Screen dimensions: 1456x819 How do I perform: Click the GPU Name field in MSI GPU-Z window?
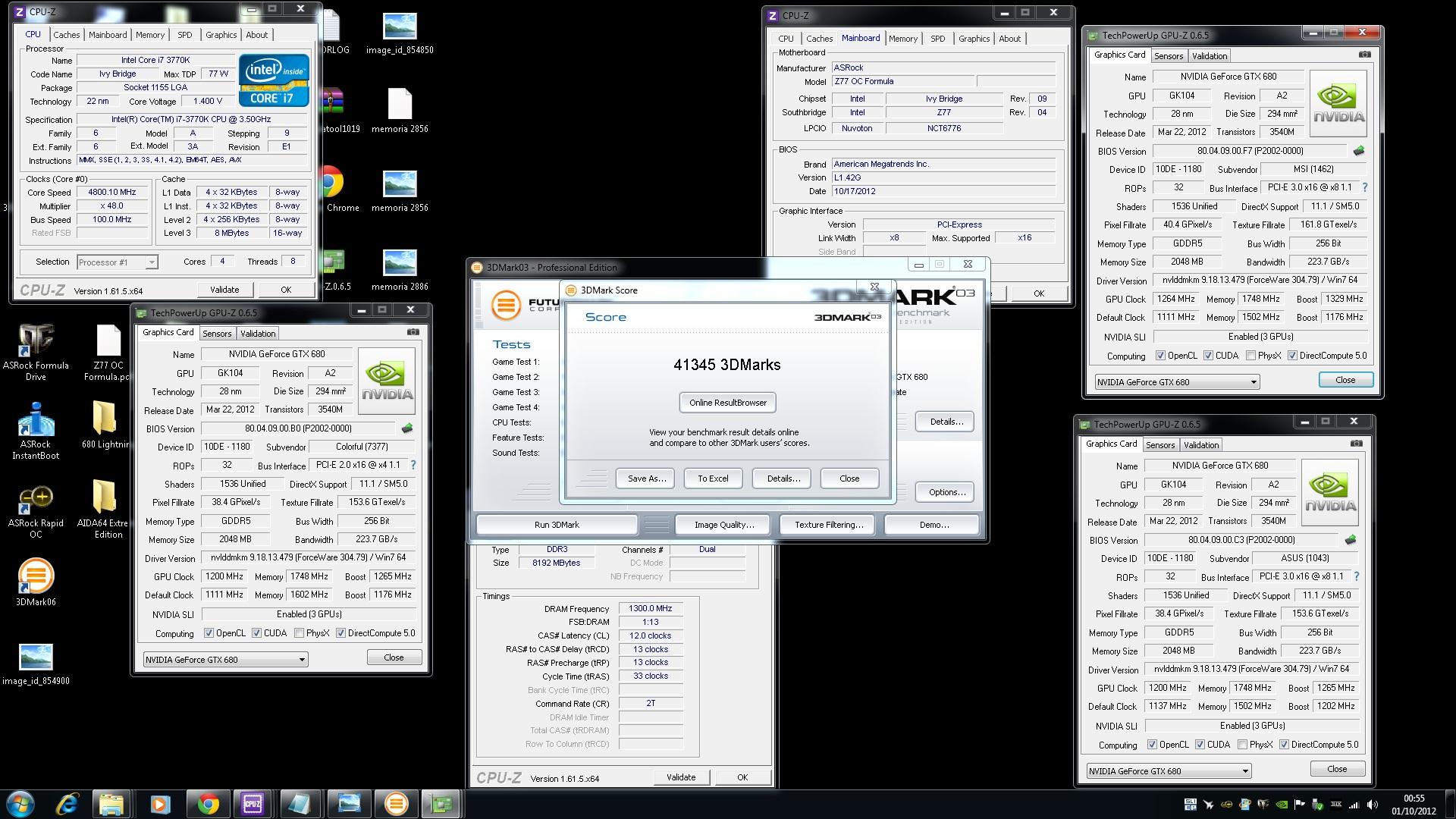pos(1228,77)
